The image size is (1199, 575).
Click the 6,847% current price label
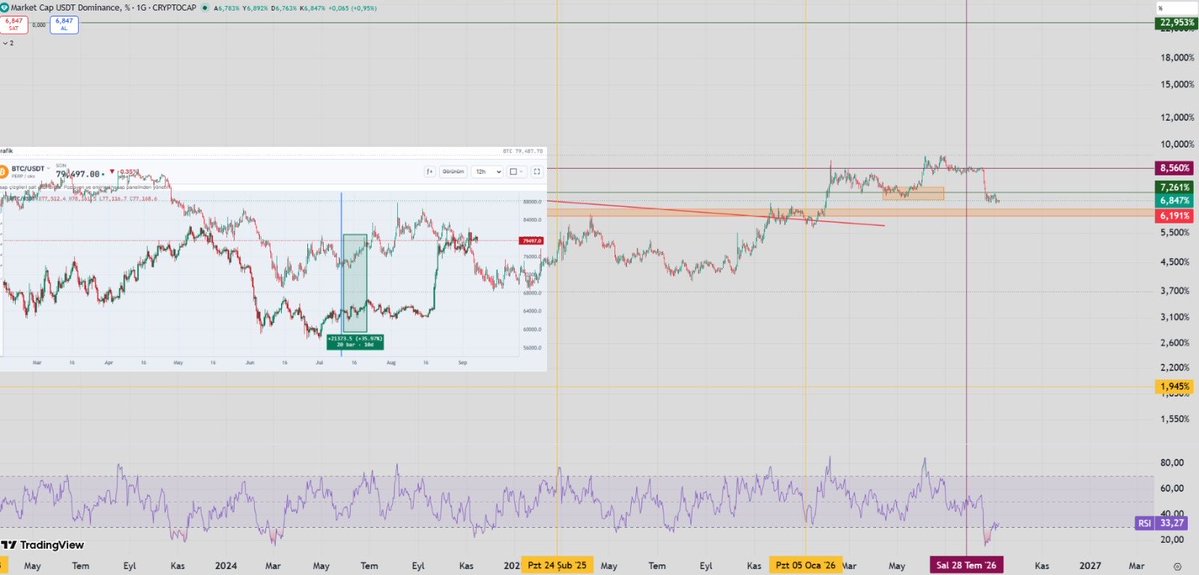(1175, 200)
